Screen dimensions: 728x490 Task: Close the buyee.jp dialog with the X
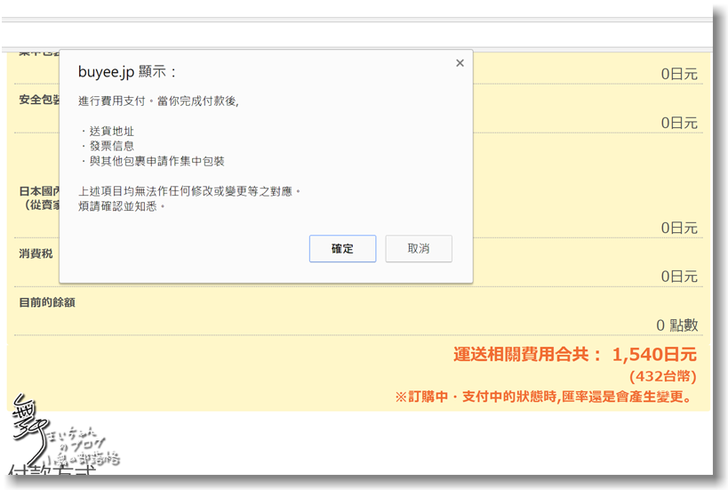tap(460, 63)
